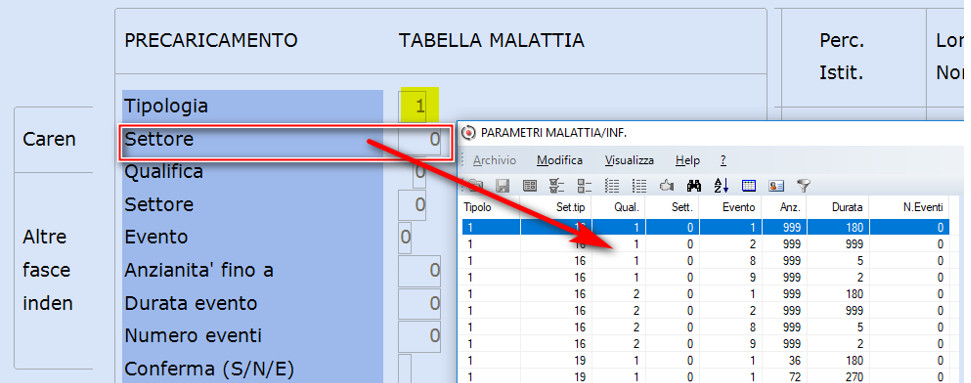Click the Anz. cell showing 36

[785, 361]
